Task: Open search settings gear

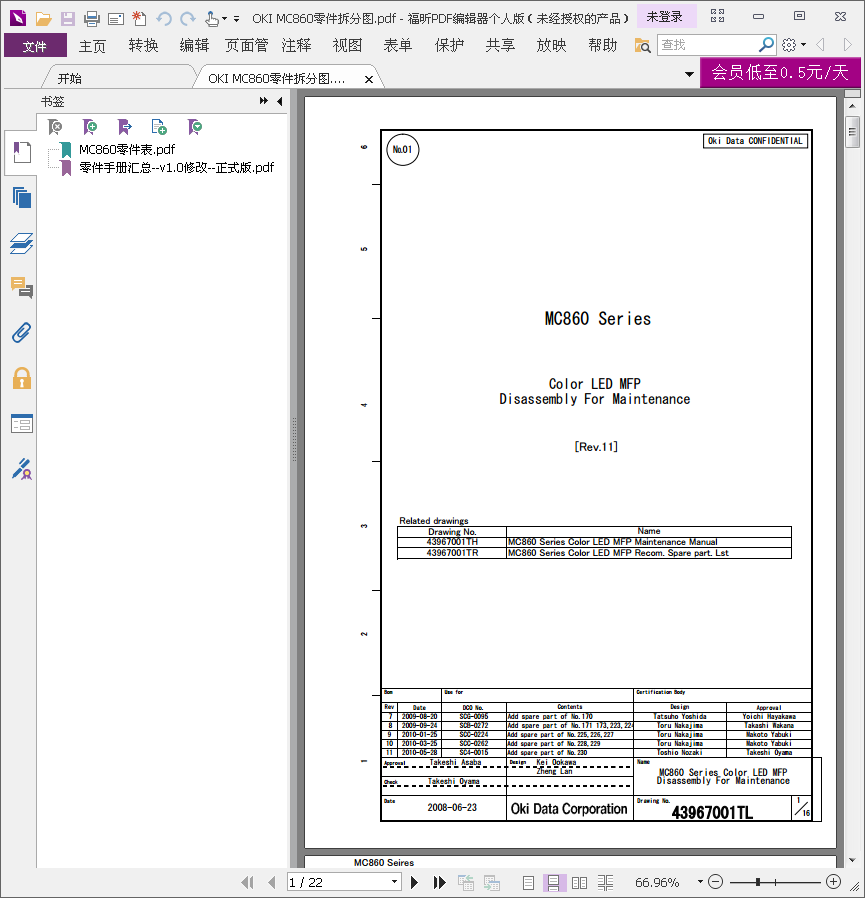Action: [789, 45]
